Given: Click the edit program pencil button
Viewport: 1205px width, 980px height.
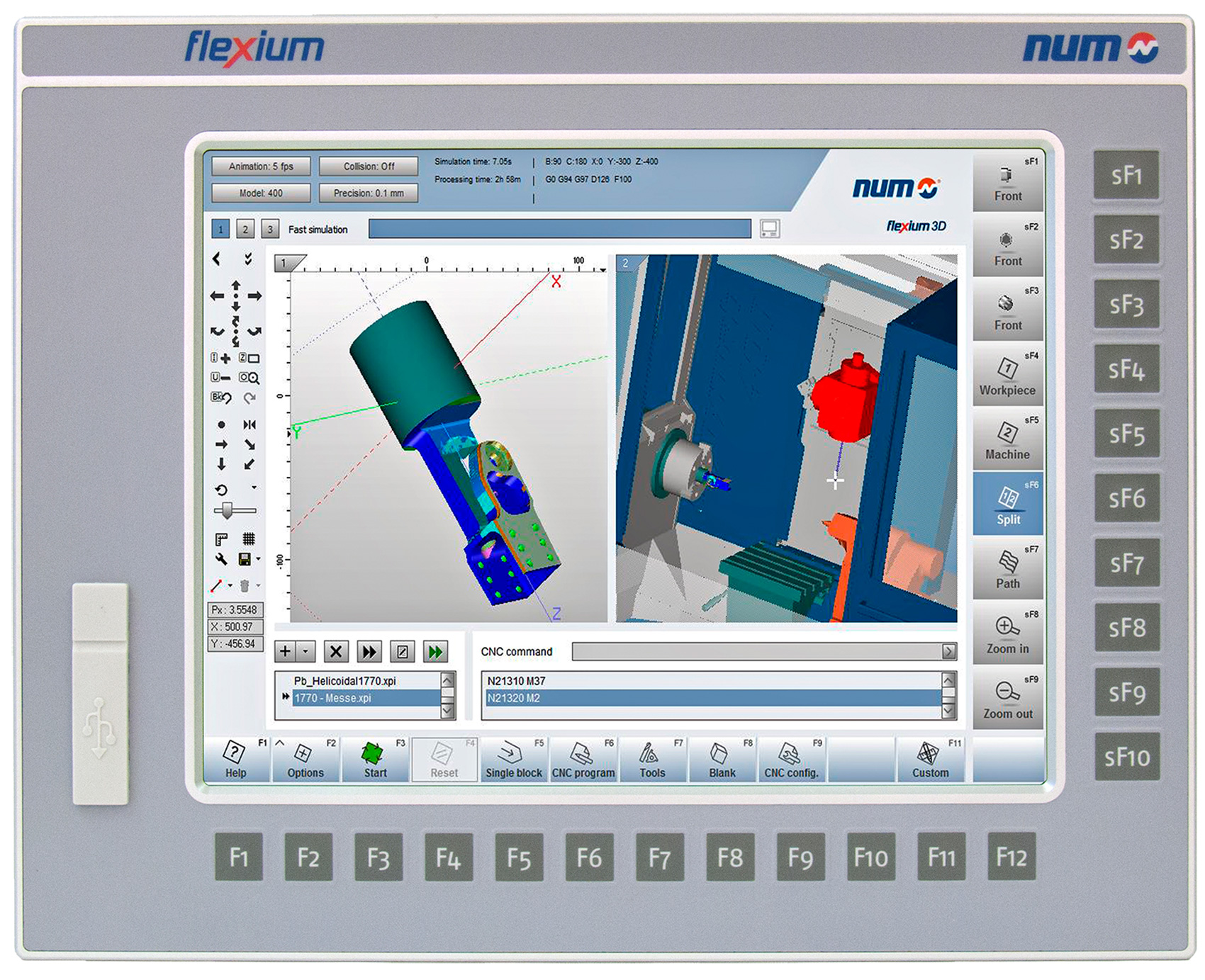Looking at the screenshot, I should (403, 651).
